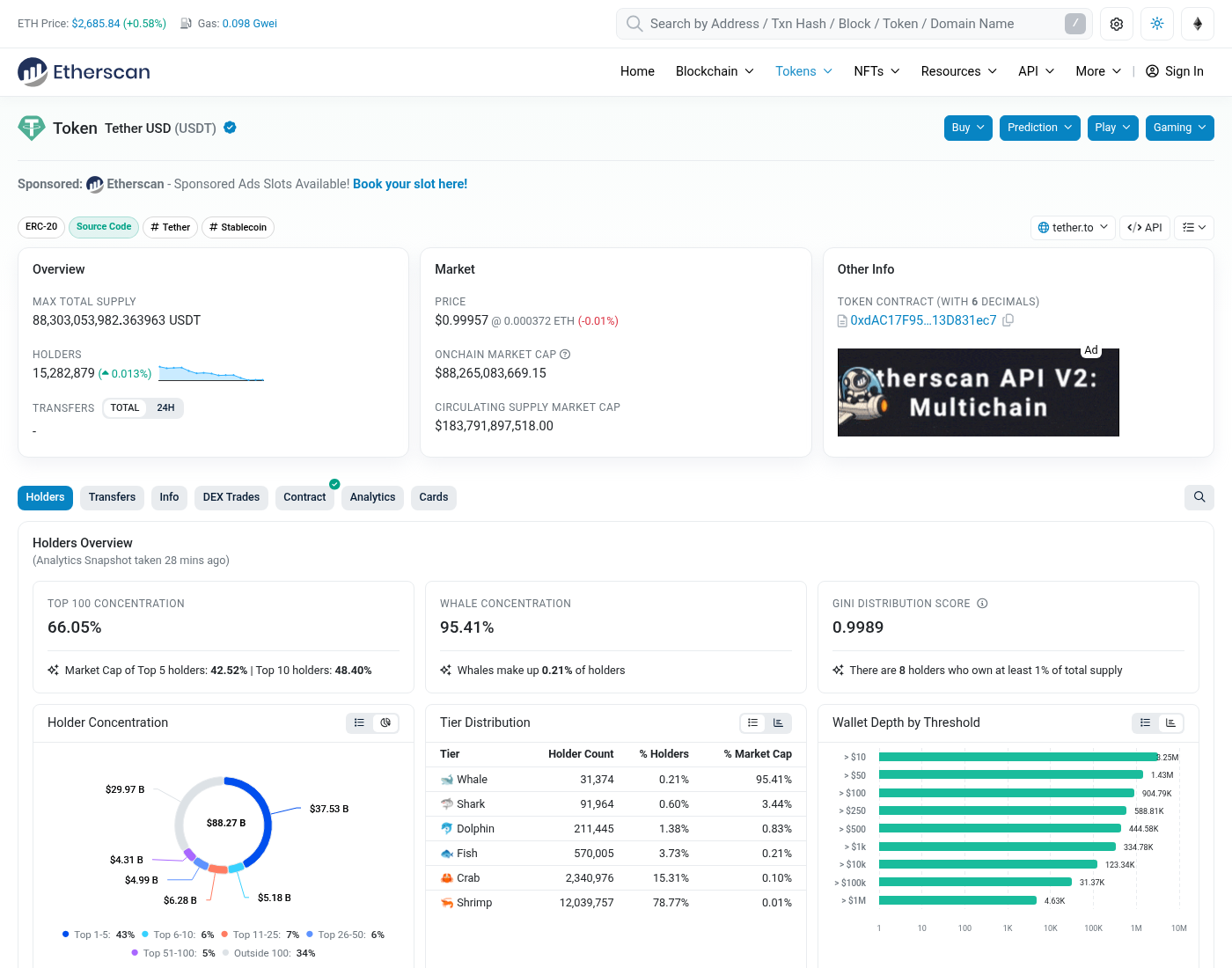Click the blue verified checkmark badge
The width and height of the screenshot is (1232, 968).
pos(230,128)
